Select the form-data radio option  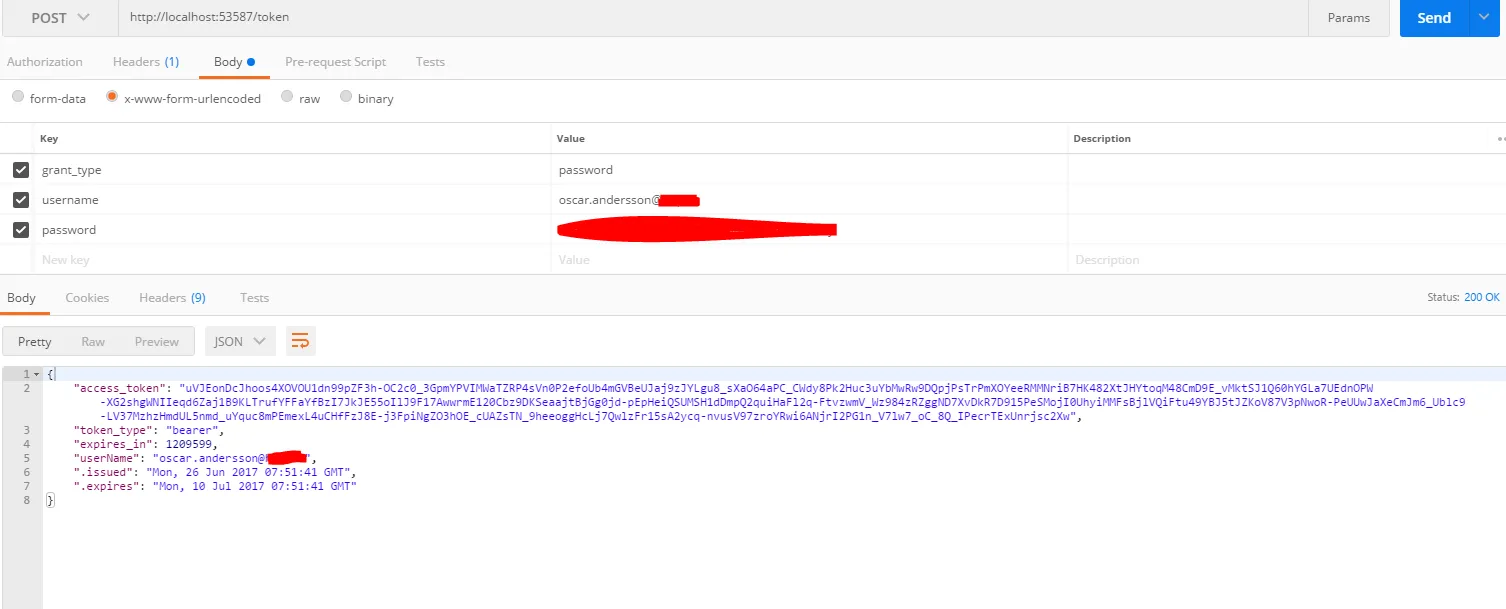tap(18, 97)
